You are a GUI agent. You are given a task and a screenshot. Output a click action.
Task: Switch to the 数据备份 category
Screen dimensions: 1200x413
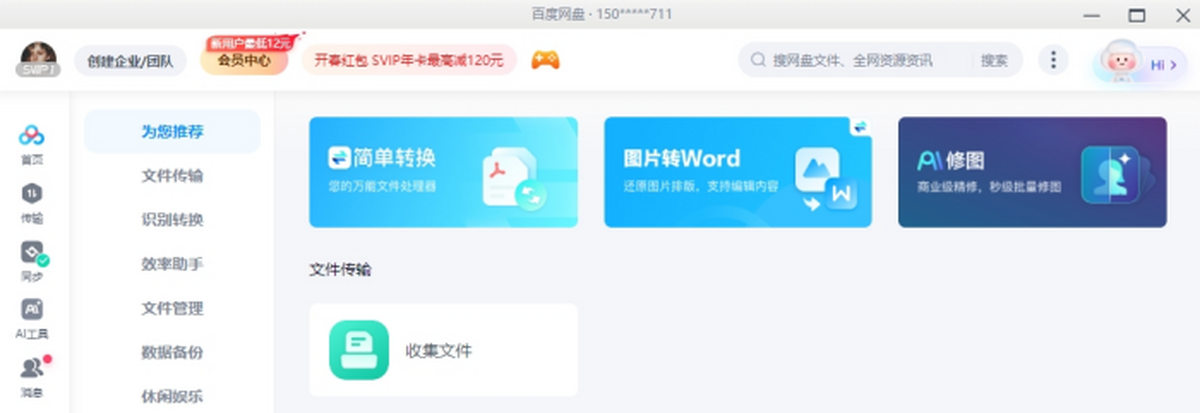tap(172, 352)
